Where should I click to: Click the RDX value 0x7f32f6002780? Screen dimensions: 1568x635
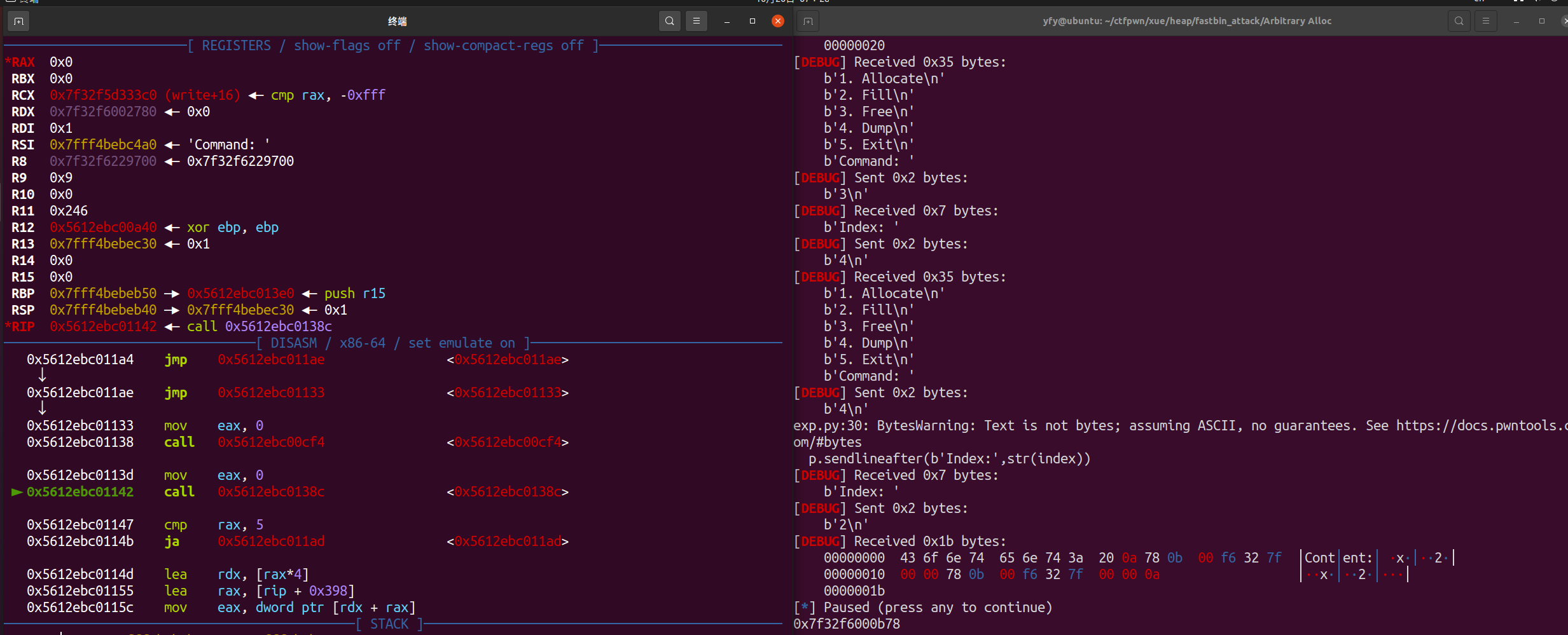pyautogui.click(x=103, y=112)
